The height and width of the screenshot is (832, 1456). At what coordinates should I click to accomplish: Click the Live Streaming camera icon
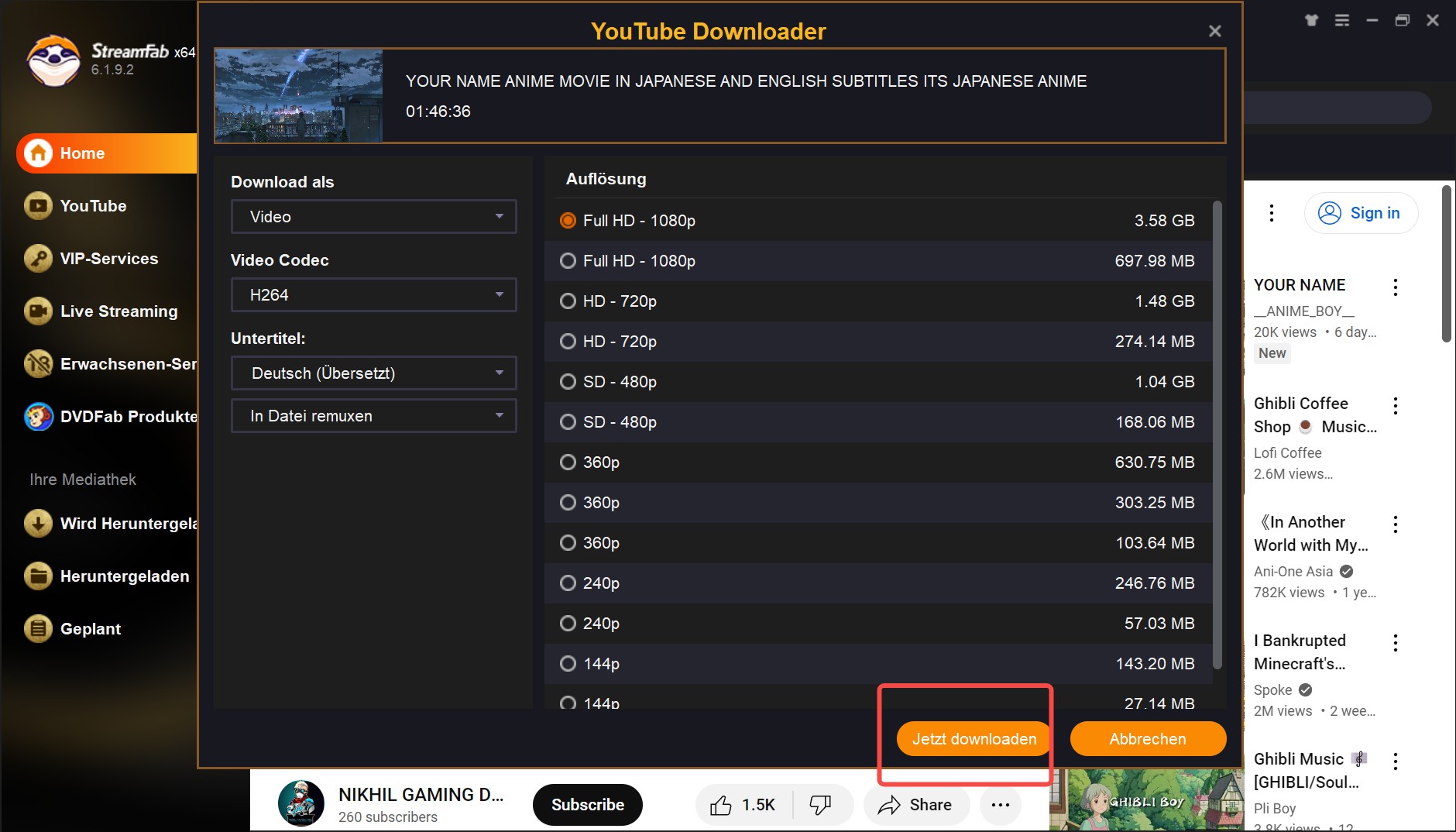tap(38, 311)
